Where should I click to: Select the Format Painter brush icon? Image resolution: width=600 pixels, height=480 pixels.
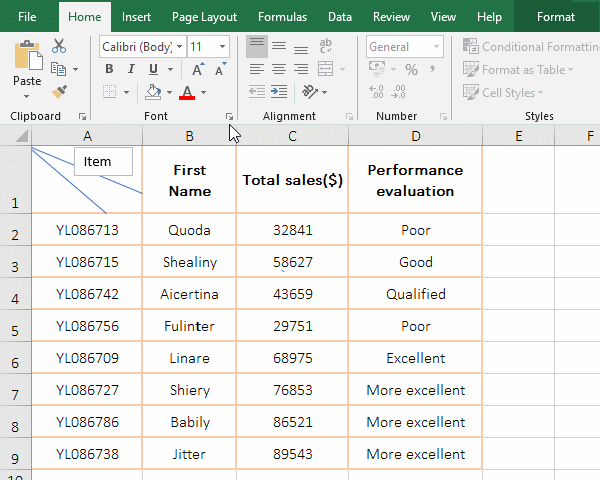point(59,92)
